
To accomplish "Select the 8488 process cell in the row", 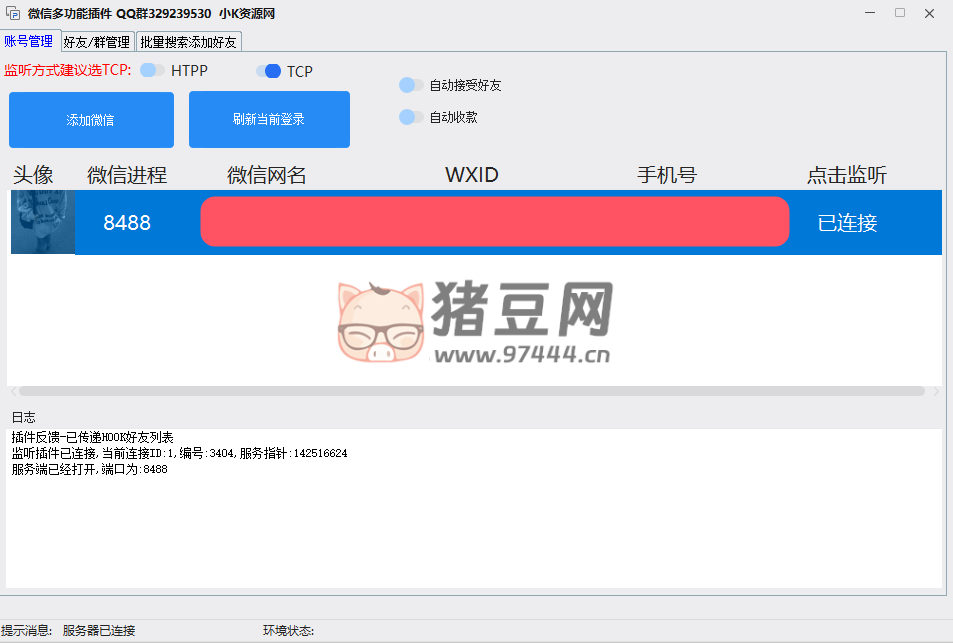I will 127,223.
